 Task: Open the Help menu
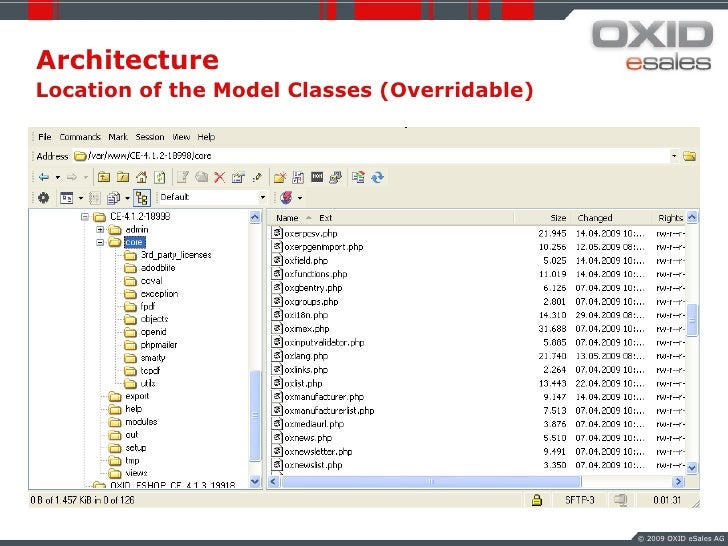point(206,137)
